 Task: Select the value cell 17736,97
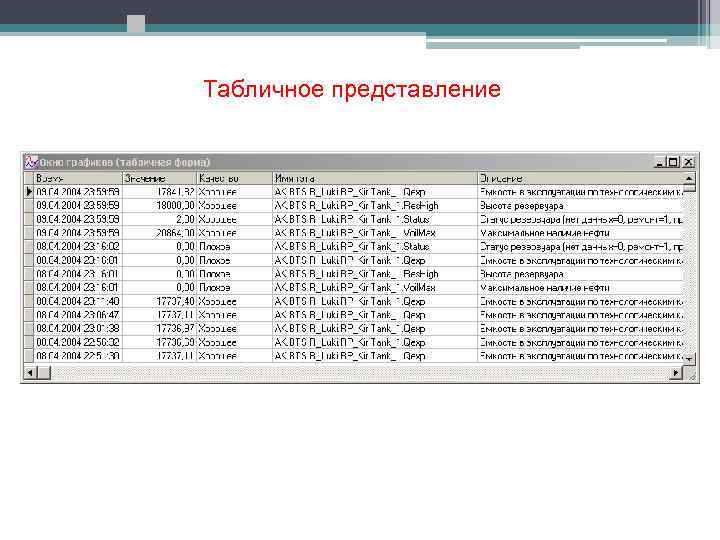160,328
